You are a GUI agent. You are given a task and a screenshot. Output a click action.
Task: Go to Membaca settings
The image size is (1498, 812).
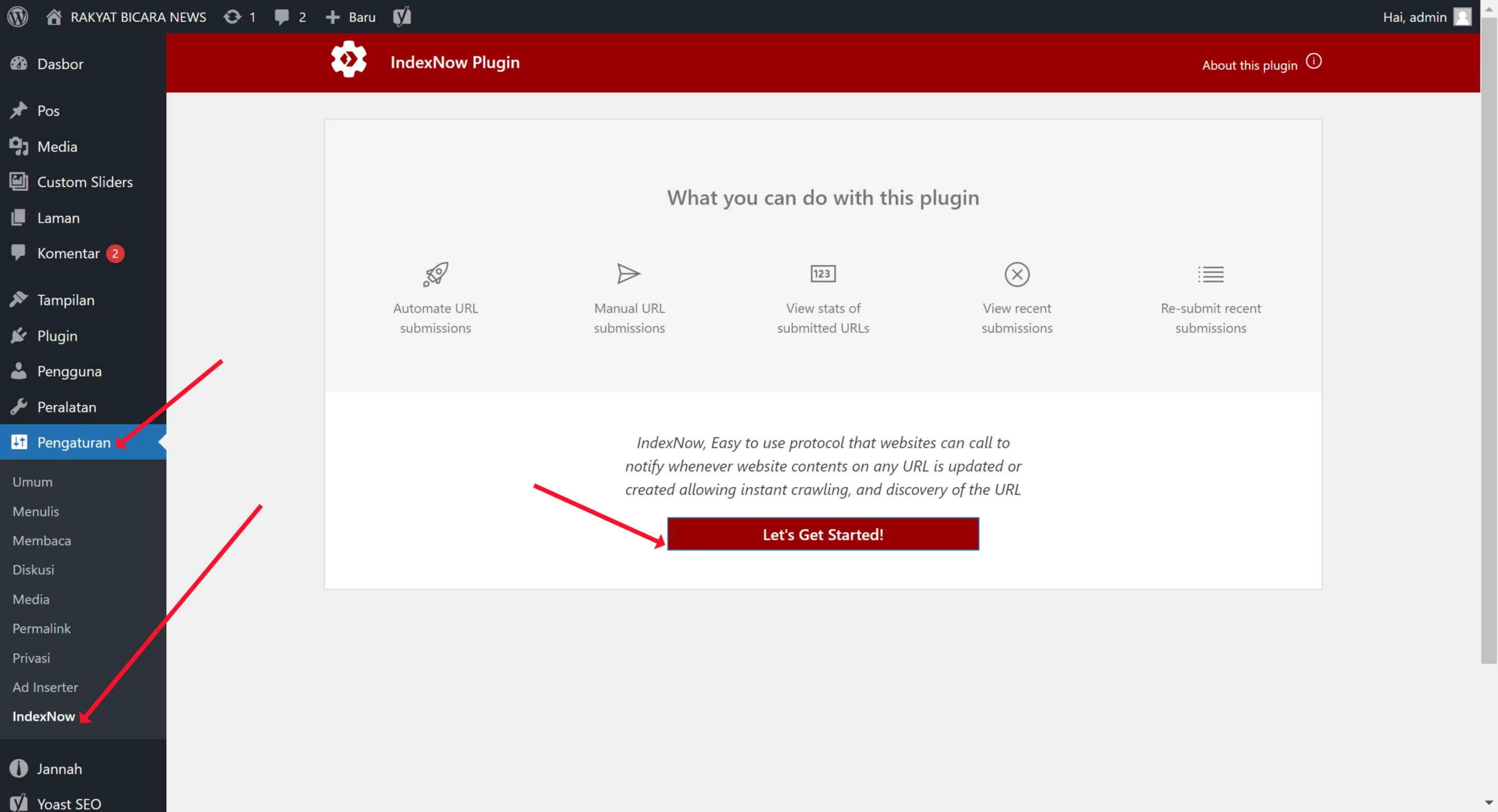pyautogui.click(x=42, y=541)
